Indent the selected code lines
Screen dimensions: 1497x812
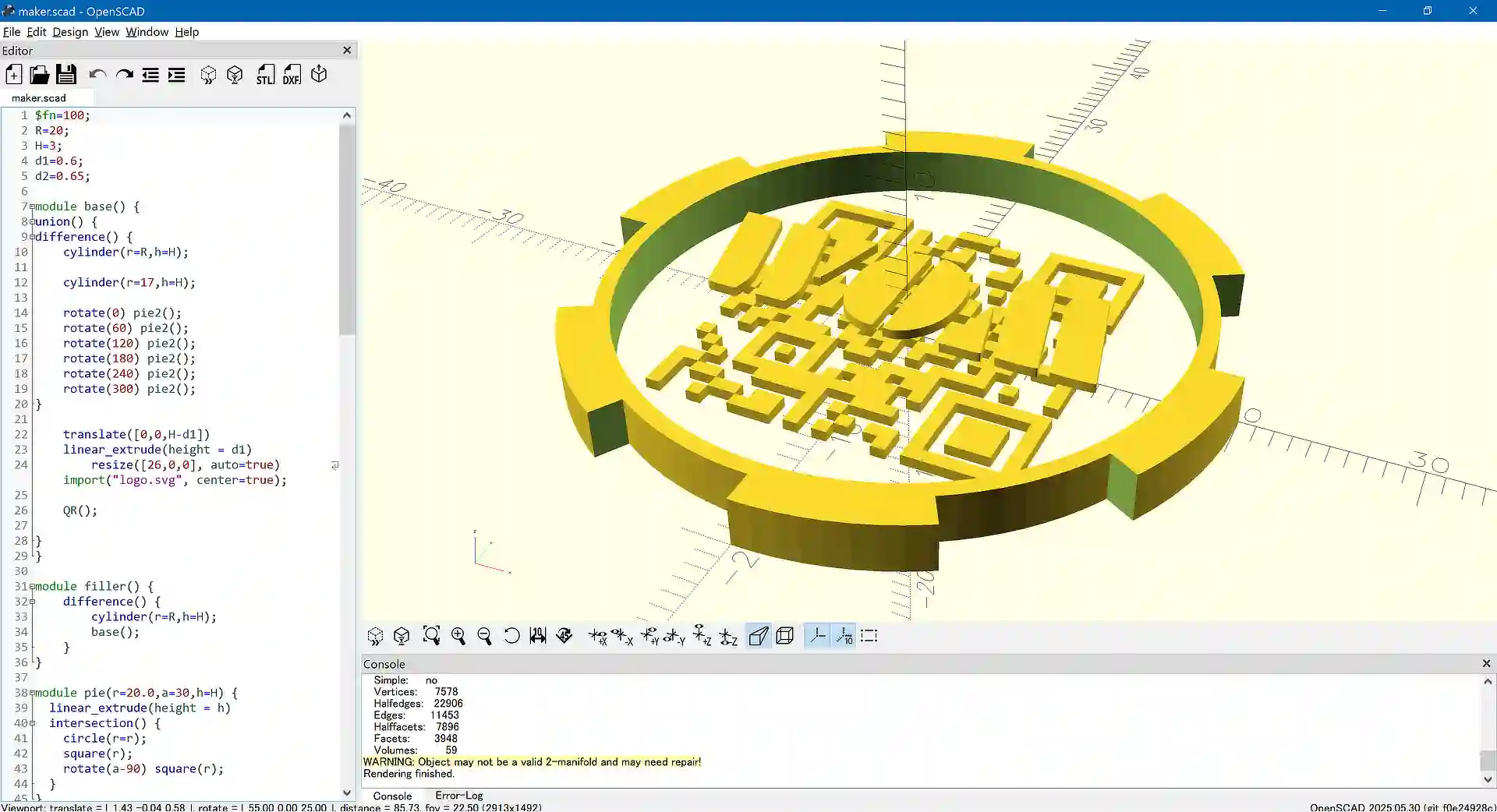click(x=177, y=75)
